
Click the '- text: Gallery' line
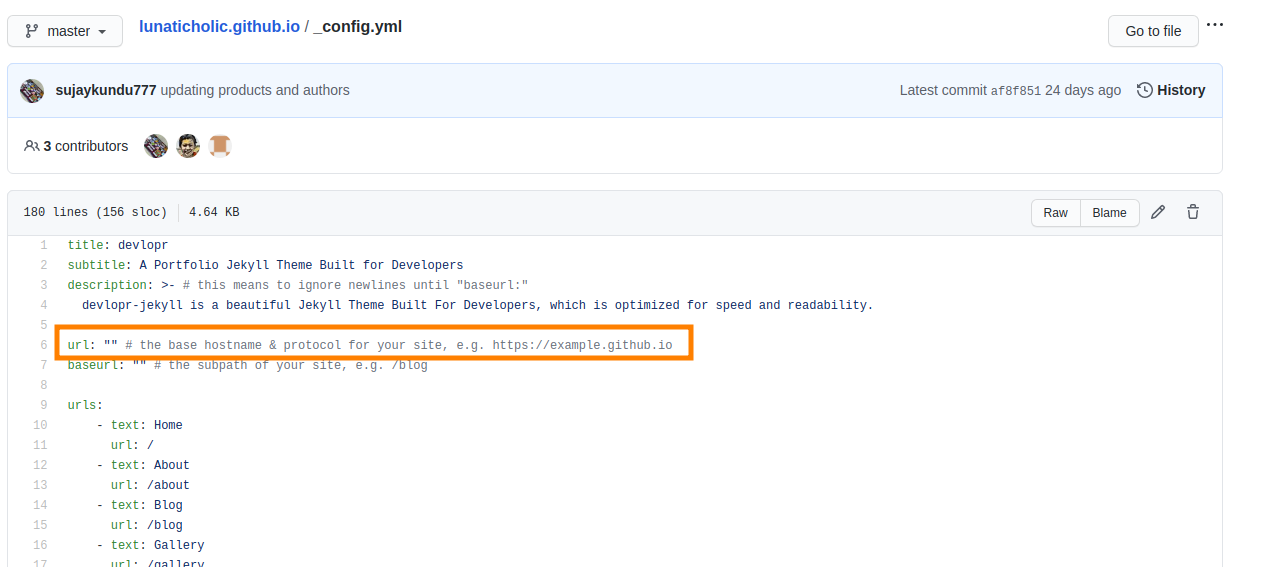[151, 545]
